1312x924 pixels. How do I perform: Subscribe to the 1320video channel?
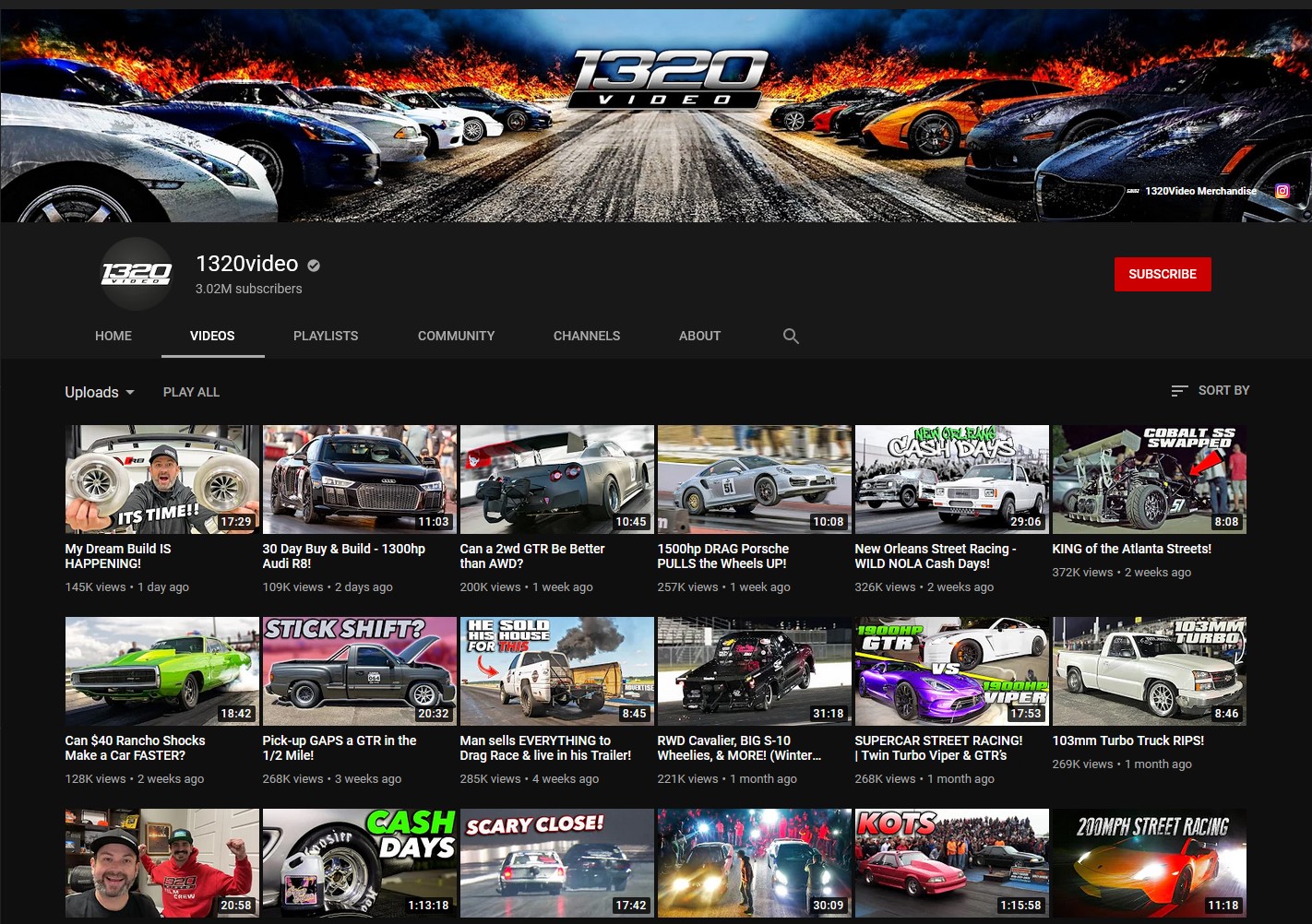tap(1163, 274)
